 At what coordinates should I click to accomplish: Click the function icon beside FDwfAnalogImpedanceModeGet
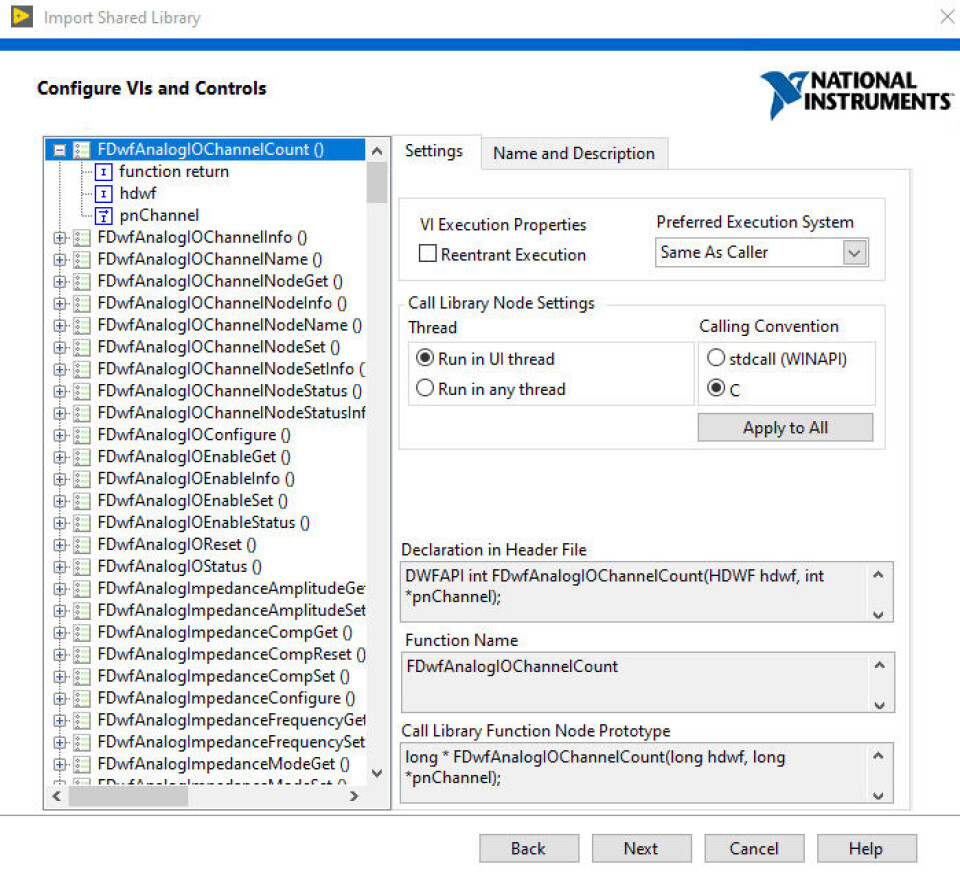tap(81, 764)
